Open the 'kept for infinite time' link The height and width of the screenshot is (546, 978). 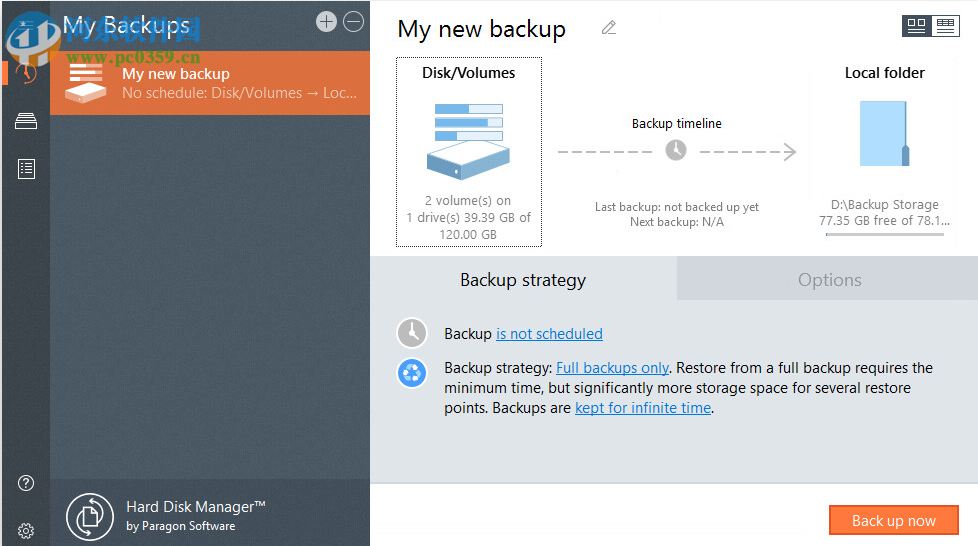pos(643,408)
